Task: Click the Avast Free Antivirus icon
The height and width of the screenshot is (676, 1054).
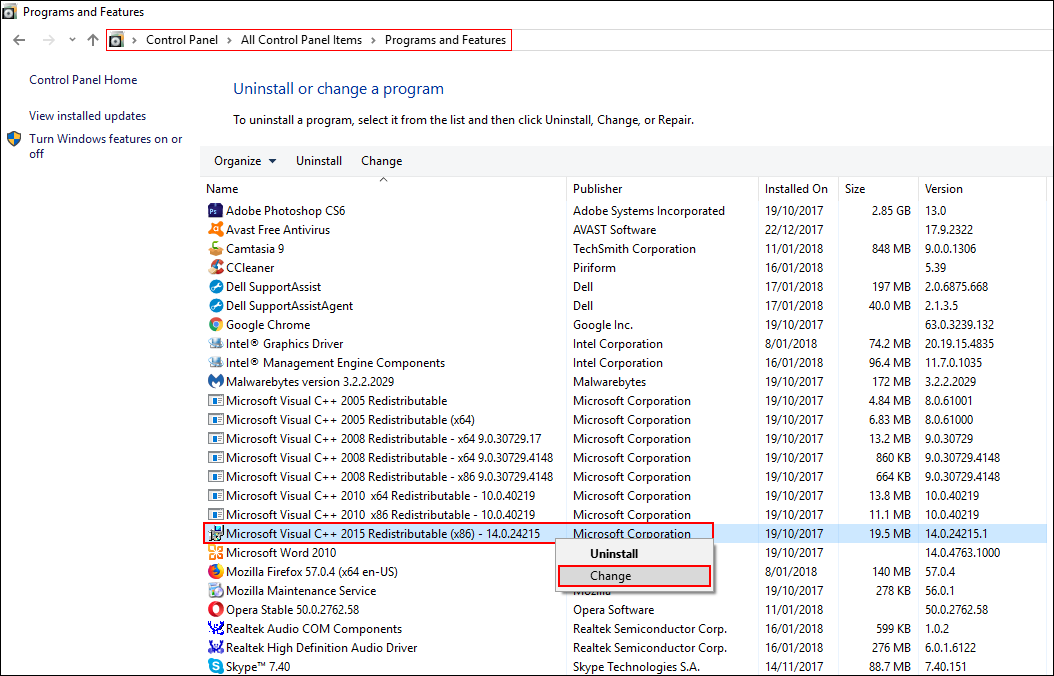Action: 215,229
